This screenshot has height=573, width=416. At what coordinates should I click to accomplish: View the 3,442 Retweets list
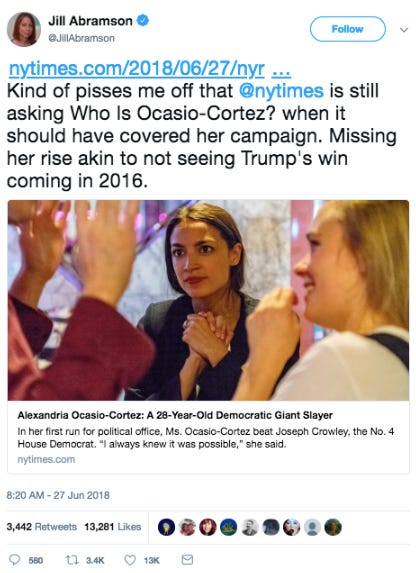[x=42, y=527]
